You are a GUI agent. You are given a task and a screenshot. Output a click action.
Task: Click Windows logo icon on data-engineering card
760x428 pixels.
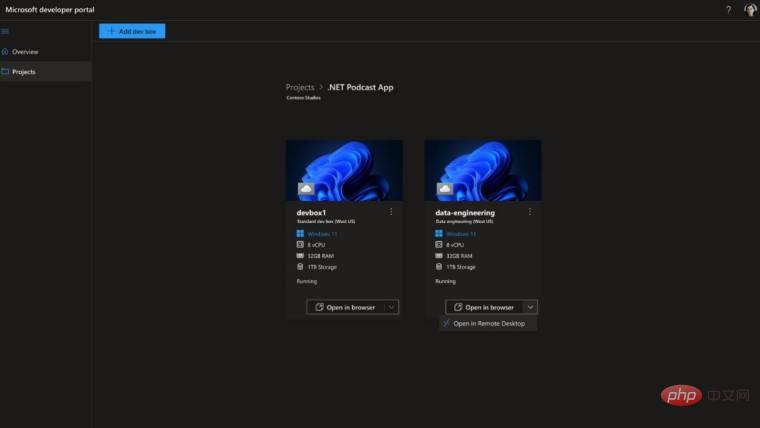[439, 234]
